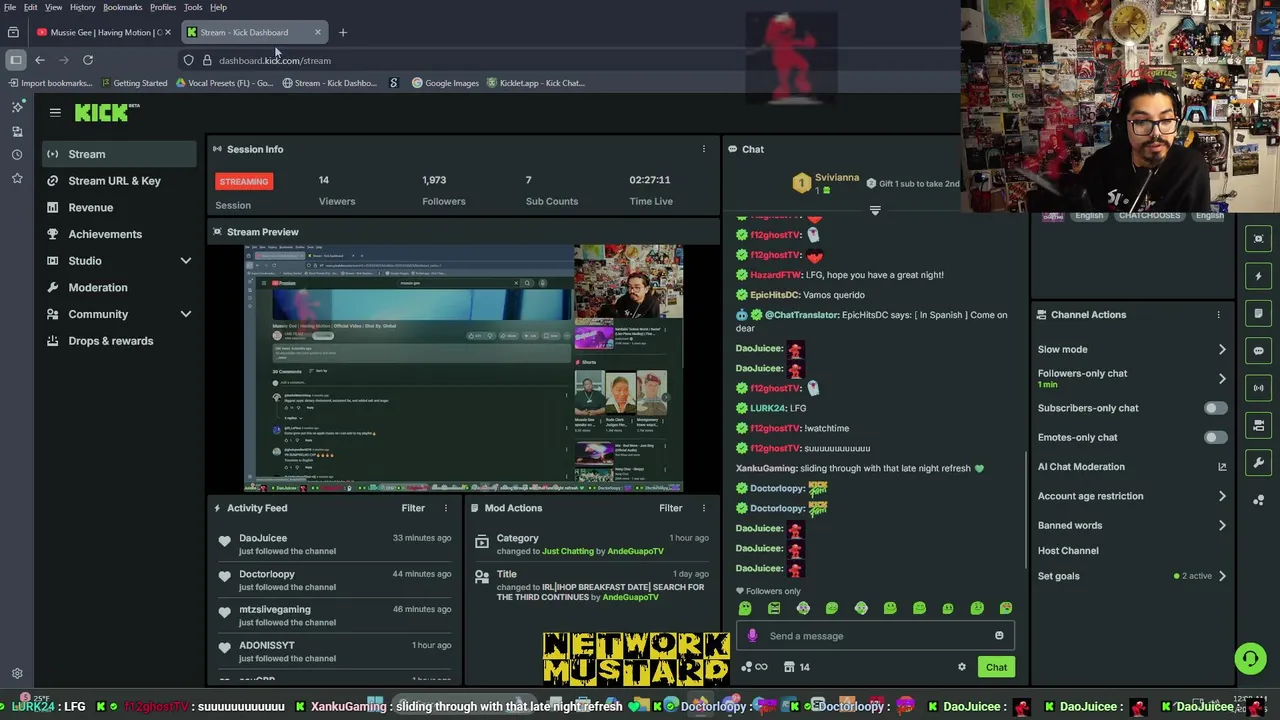1280x720 pixels.
Task: Open Banned words chevron
Action: pos(1221,525)
